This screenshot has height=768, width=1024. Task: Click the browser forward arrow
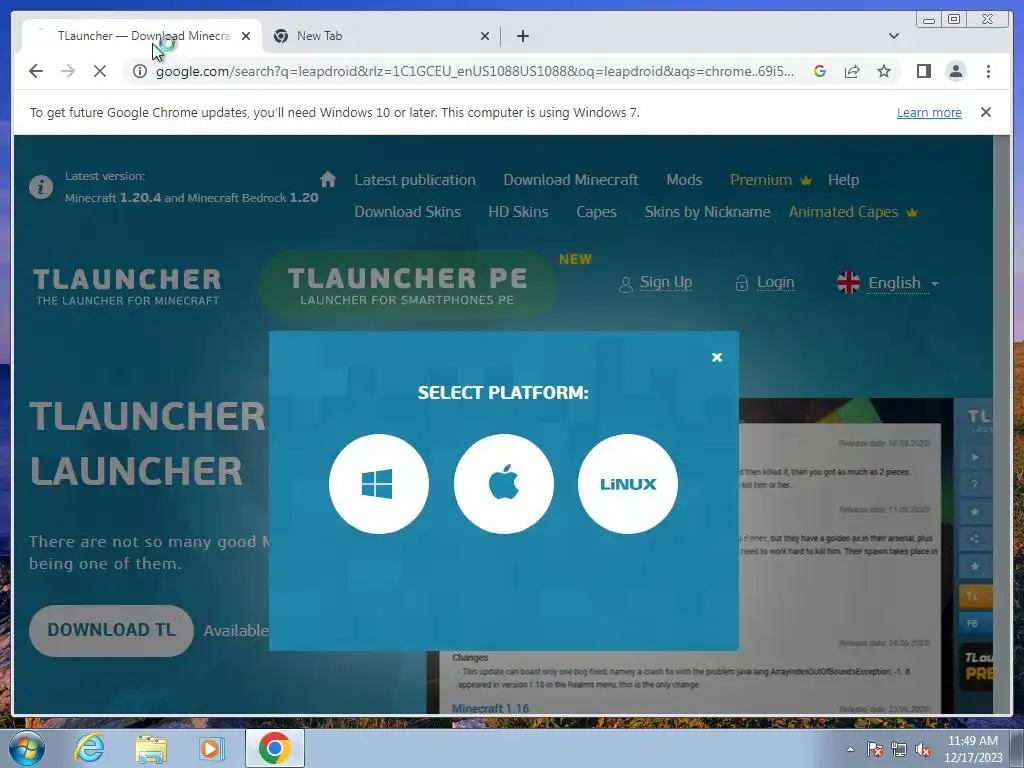pyautogui.click(x=68, y=71)
